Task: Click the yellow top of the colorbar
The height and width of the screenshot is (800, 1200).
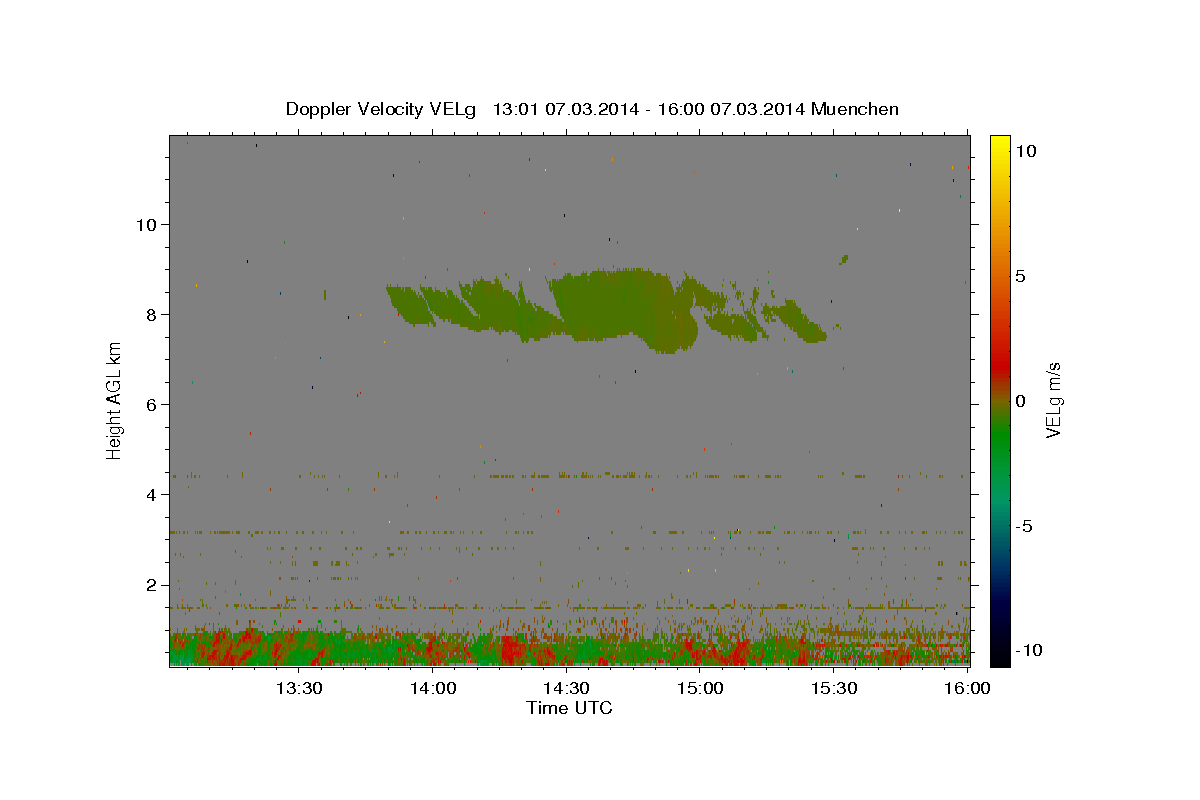Action: click(1000, 145)
